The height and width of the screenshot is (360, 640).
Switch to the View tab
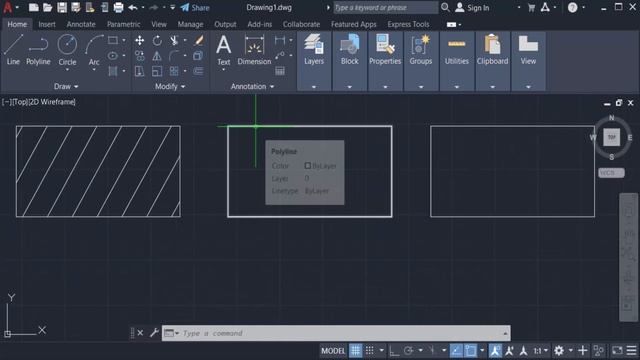click(159, 24)
